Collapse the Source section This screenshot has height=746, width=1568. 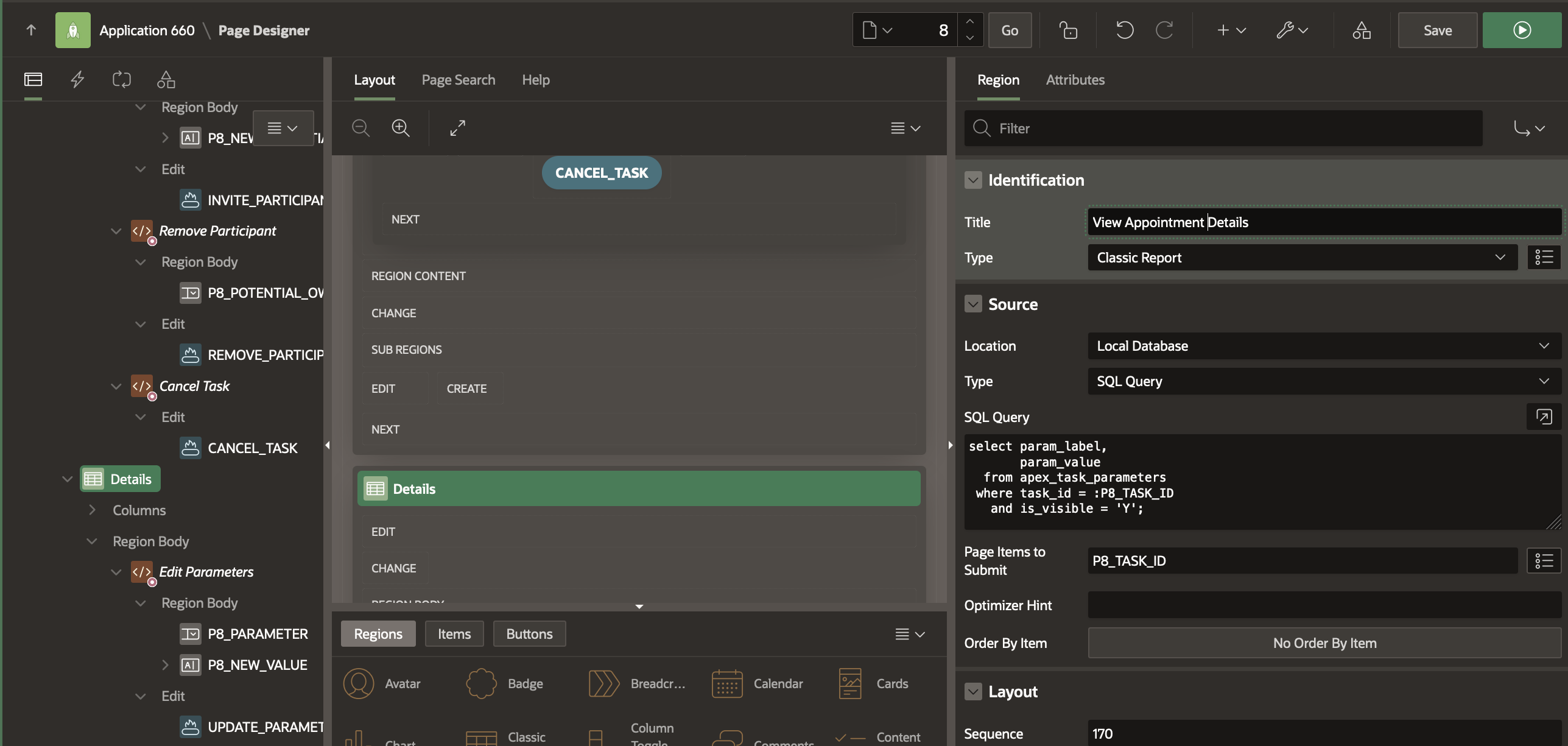click(x=972, y=304)
